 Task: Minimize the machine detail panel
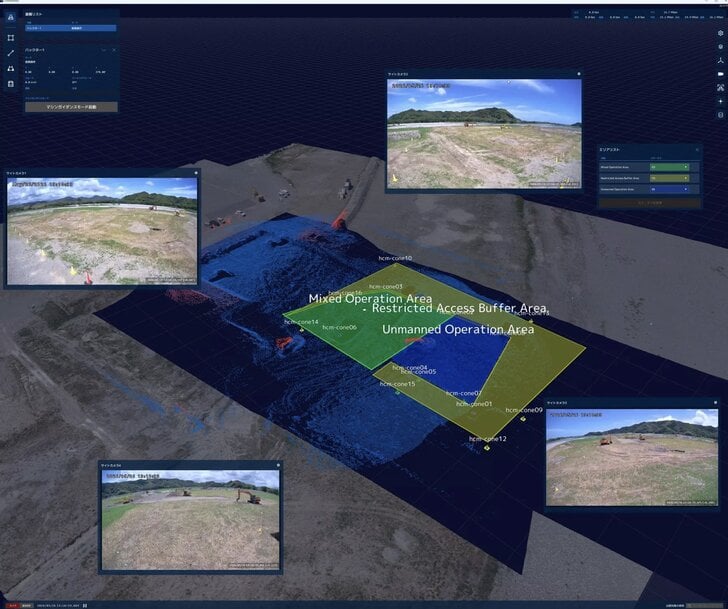[104, 50]
